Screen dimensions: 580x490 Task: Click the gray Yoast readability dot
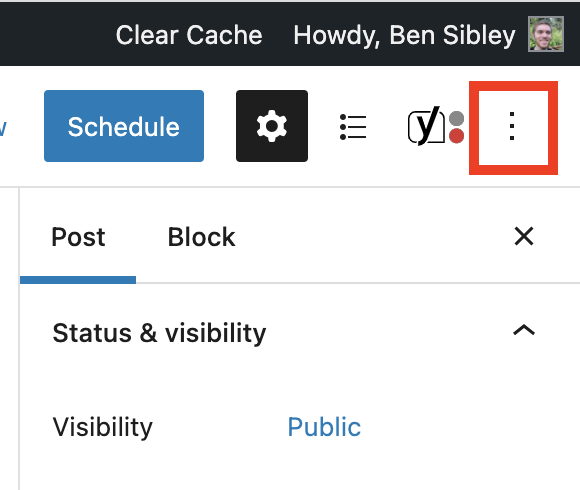(x=456, y=118)
